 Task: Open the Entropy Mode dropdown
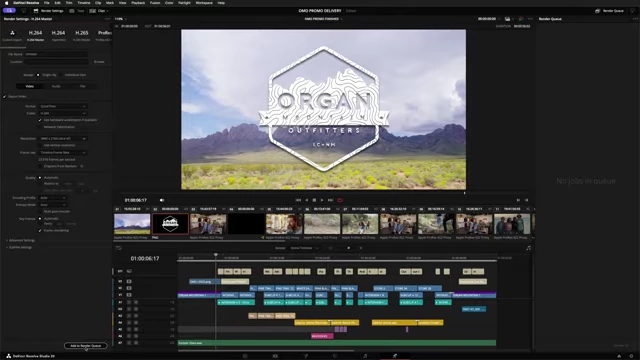click(52, 204)
